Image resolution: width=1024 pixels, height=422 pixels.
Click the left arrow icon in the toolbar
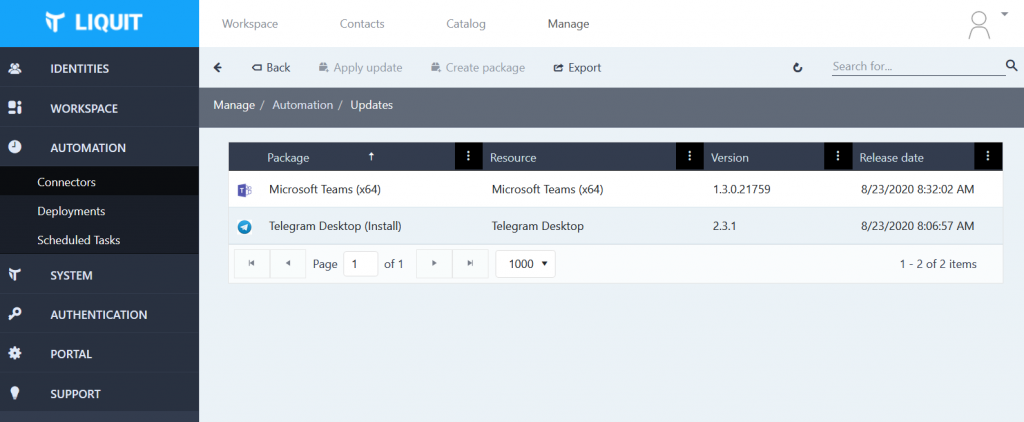(218, 67)
